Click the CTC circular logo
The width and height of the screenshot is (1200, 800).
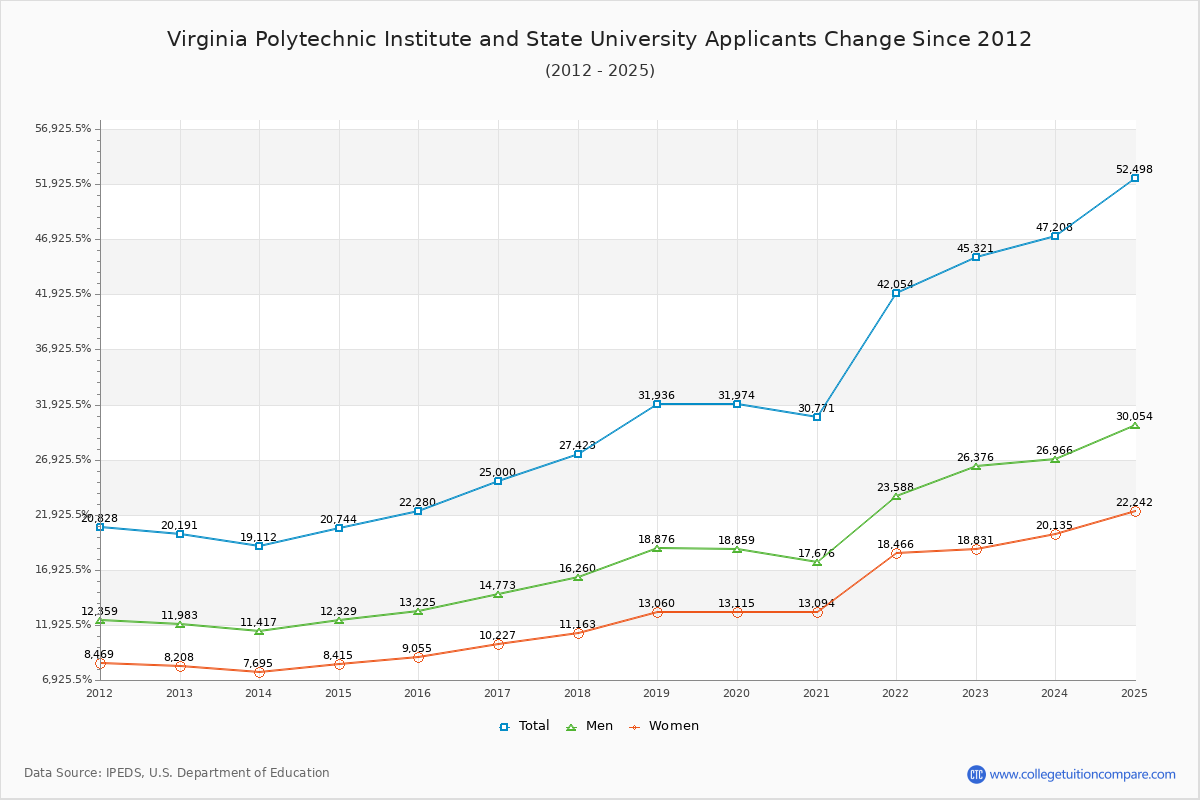point(976,772)
